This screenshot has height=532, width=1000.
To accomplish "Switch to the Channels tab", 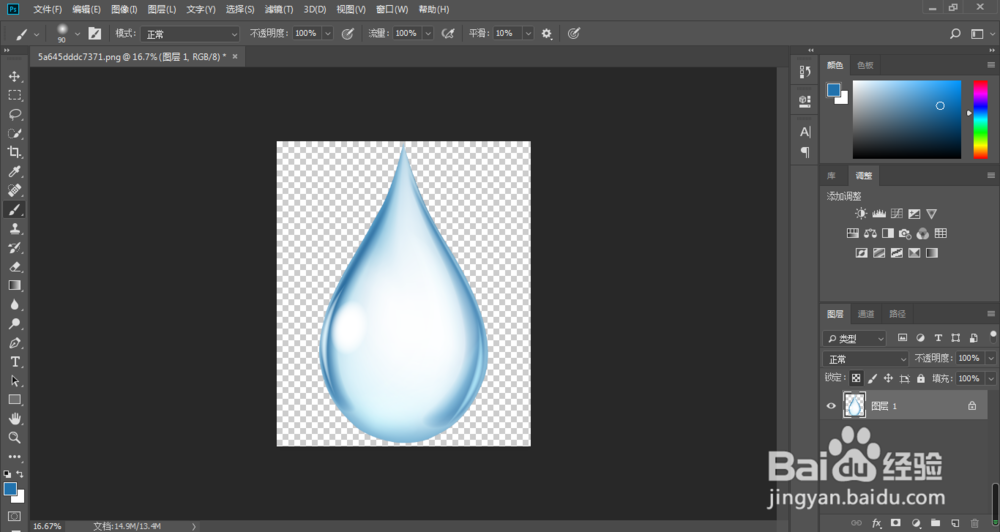I will pyautogui.click(x=865, y=314).
